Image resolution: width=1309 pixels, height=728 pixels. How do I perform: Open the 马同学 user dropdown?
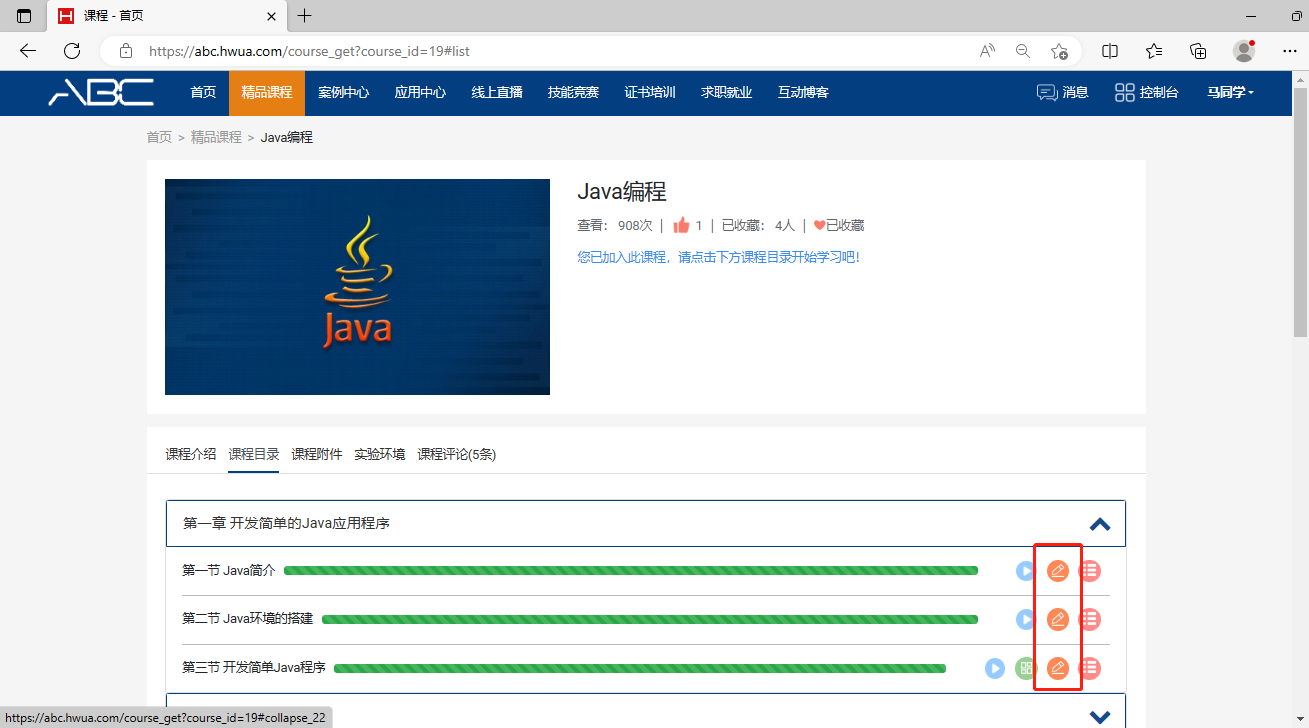tap(1230, 92)
